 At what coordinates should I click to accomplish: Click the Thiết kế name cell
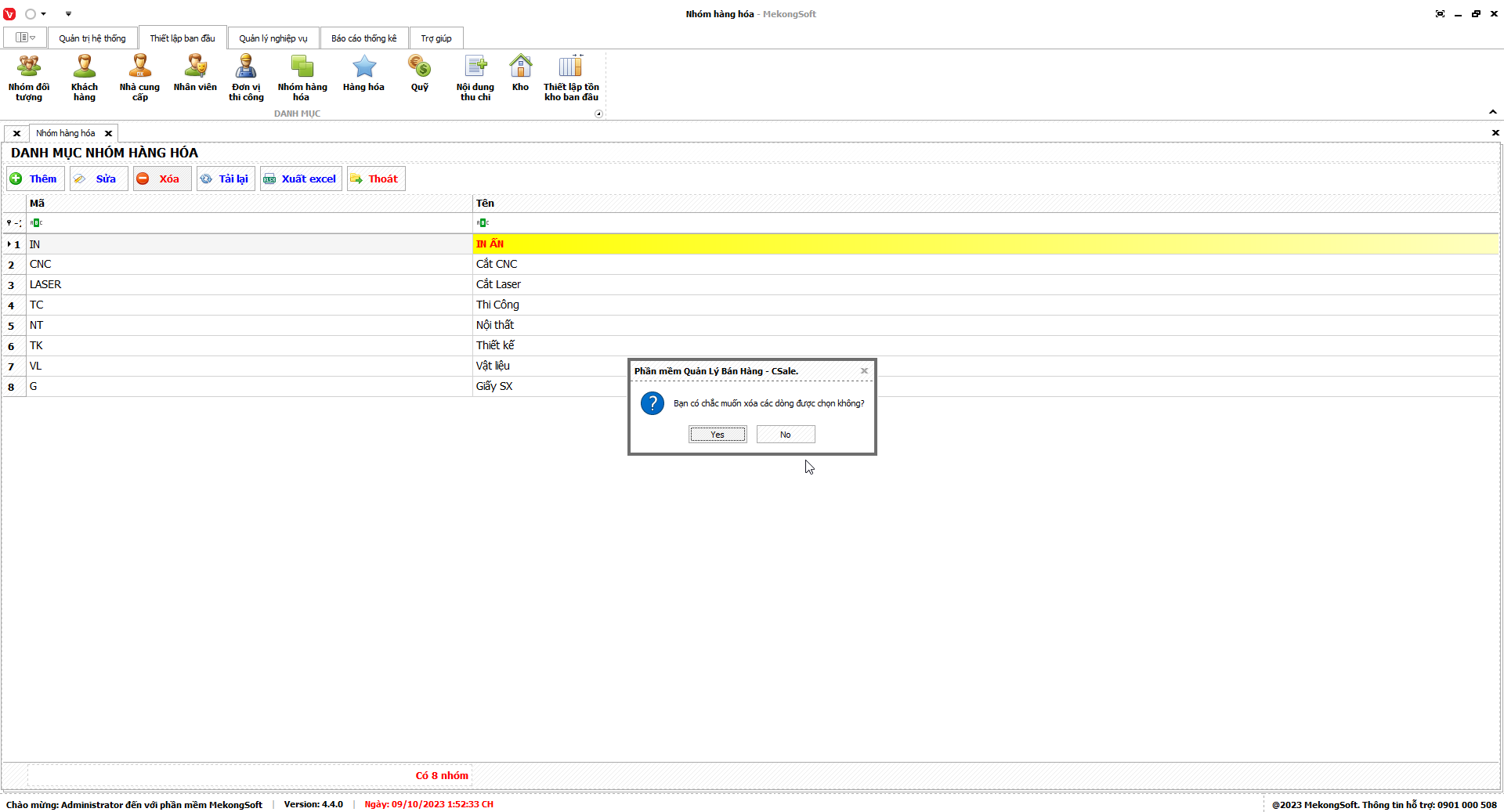pos(985,346)
